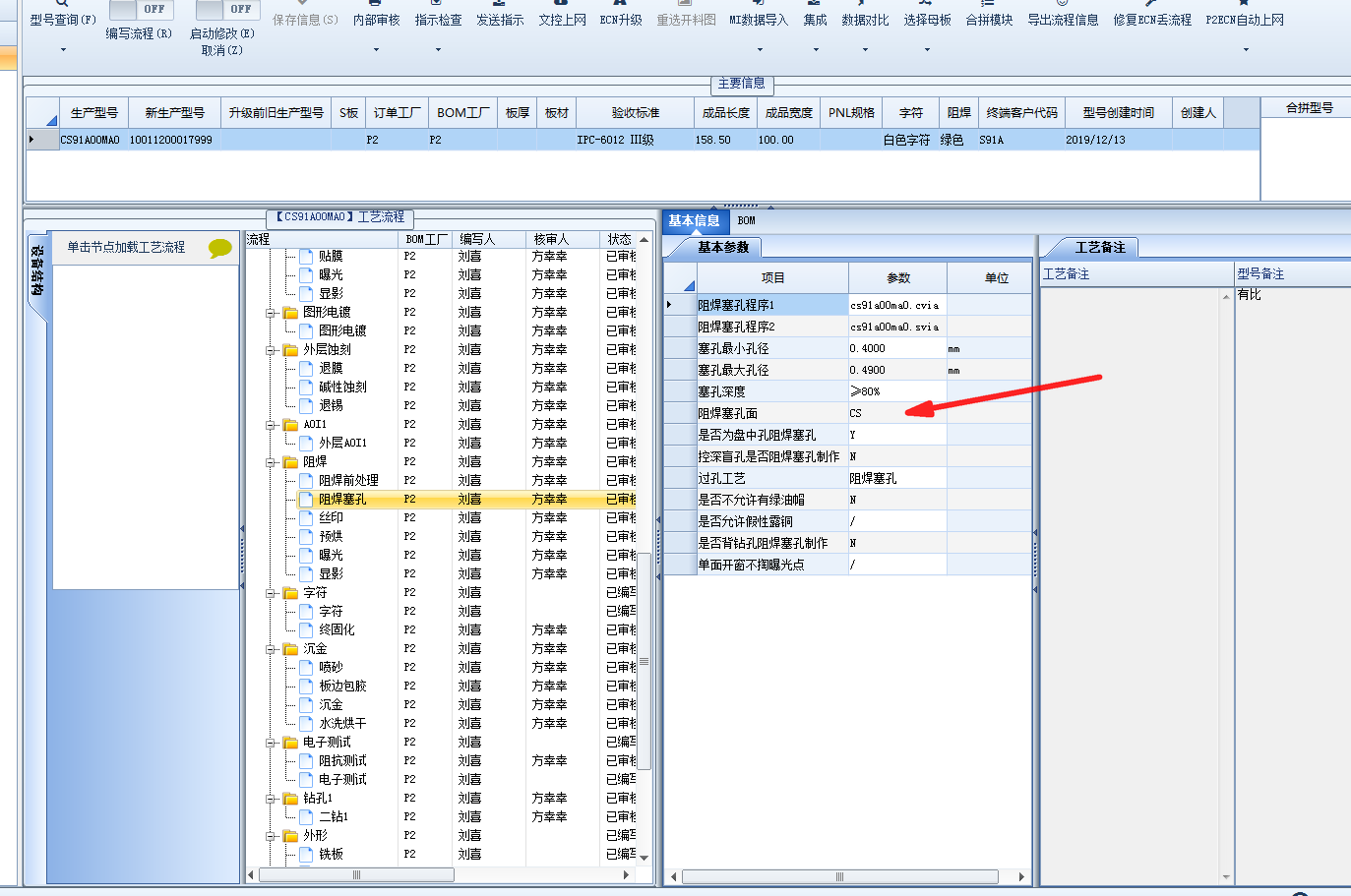Click document icon beside 二钻1 step

tap(306, 816)
